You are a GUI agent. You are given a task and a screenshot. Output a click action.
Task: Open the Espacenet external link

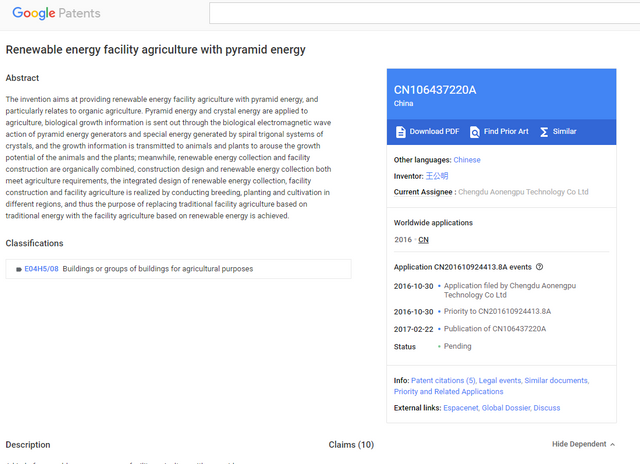461,408
